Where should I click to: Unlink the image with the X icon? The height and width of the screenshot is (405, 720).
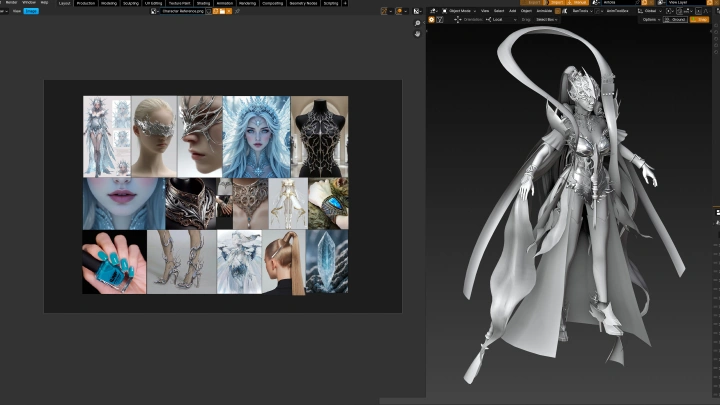[229, 11]
